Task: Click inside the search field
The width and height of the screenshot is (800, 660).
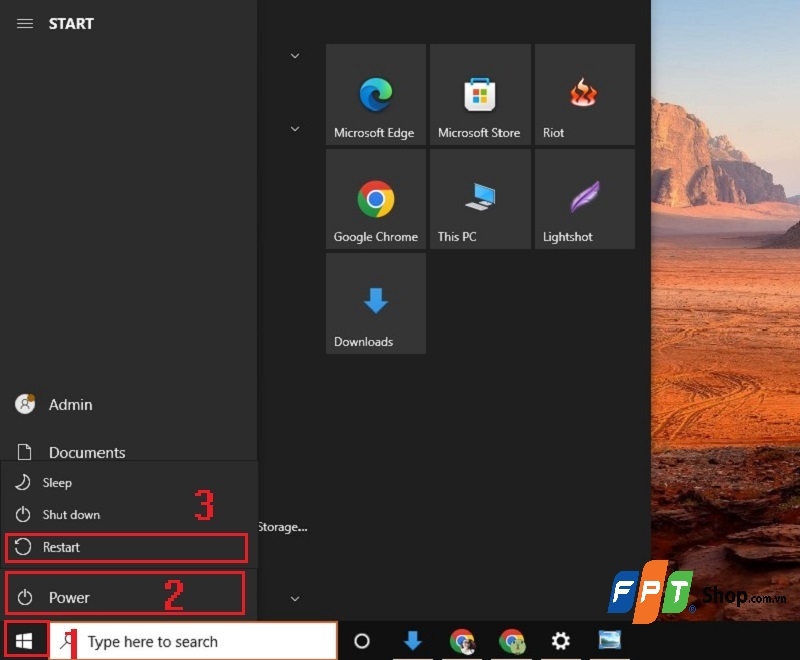Action: tap(180, 641)
